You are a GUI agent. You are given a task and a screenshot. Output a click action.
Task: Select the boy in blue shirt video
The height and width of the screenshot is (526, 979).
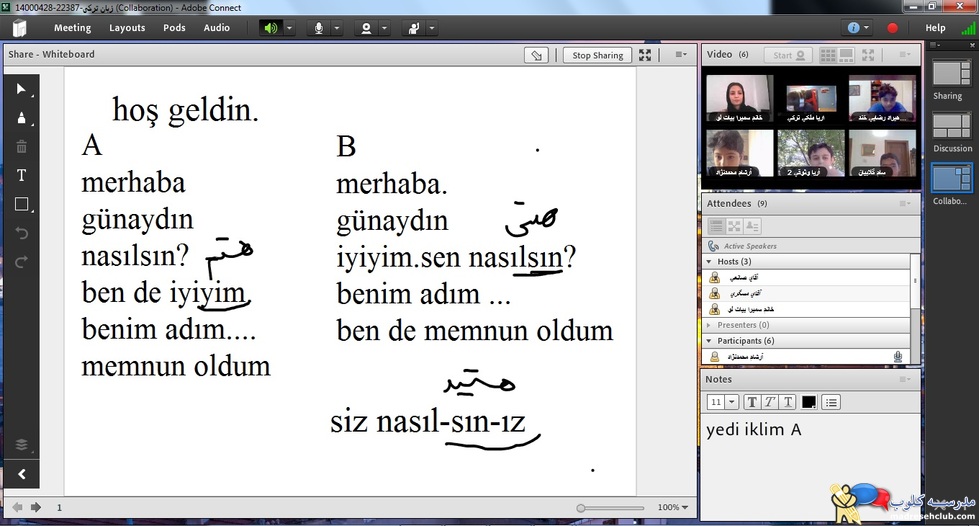click(x=882, y=99)
